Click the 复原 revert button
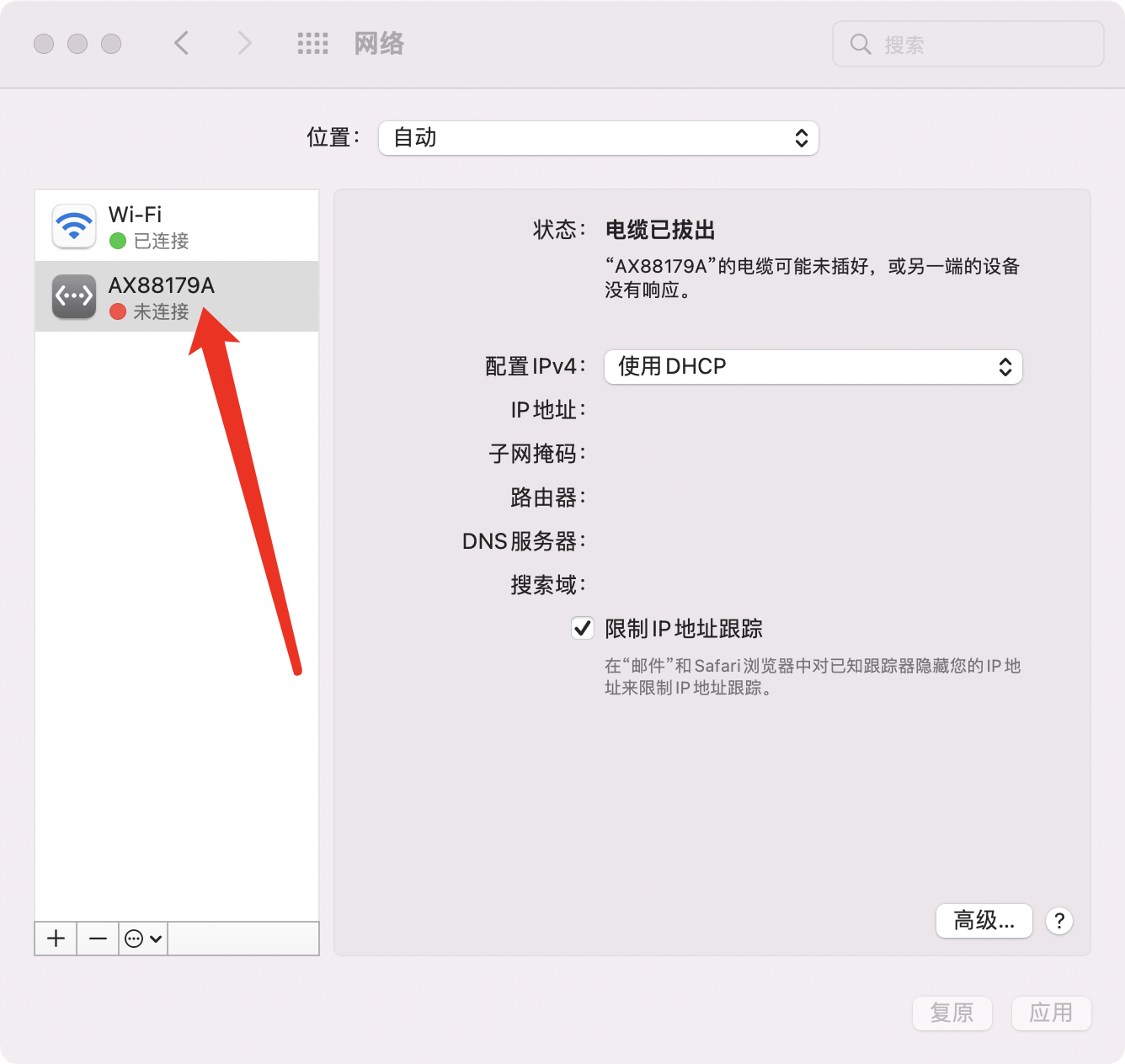 coord(952,1013)
